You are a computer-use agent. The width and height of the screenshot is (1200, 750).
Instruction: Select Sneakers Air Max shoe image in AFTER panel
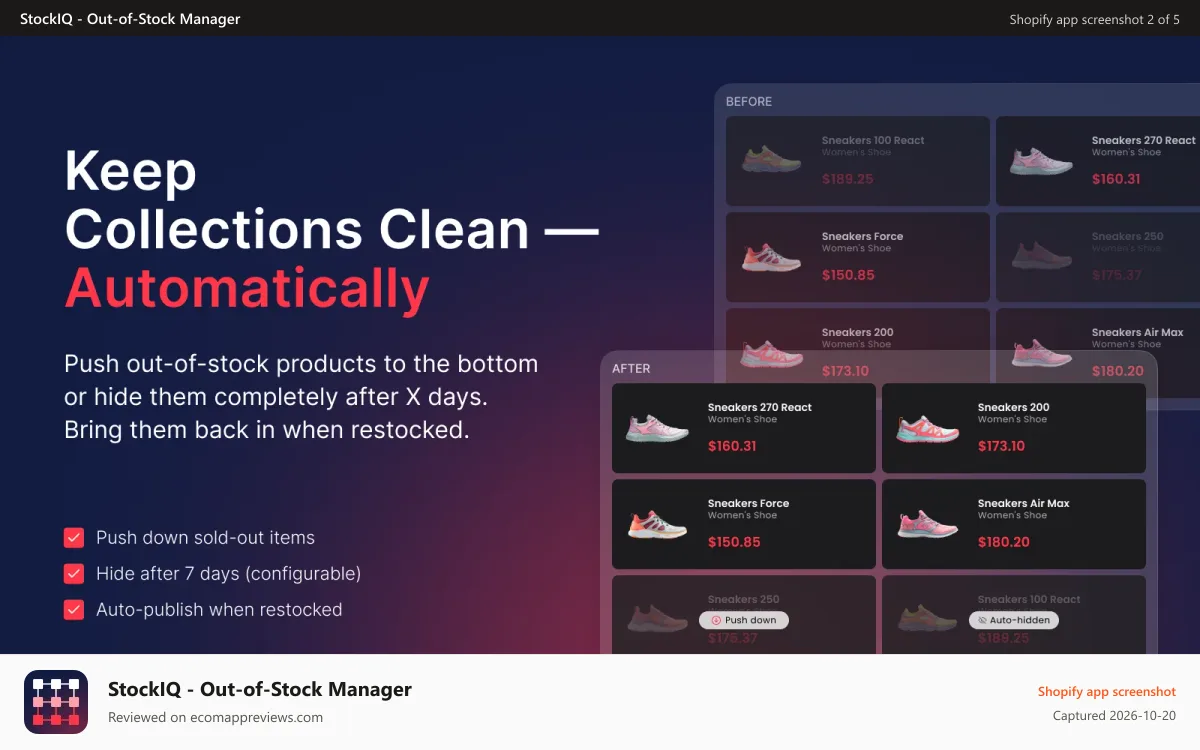(927, 524)
